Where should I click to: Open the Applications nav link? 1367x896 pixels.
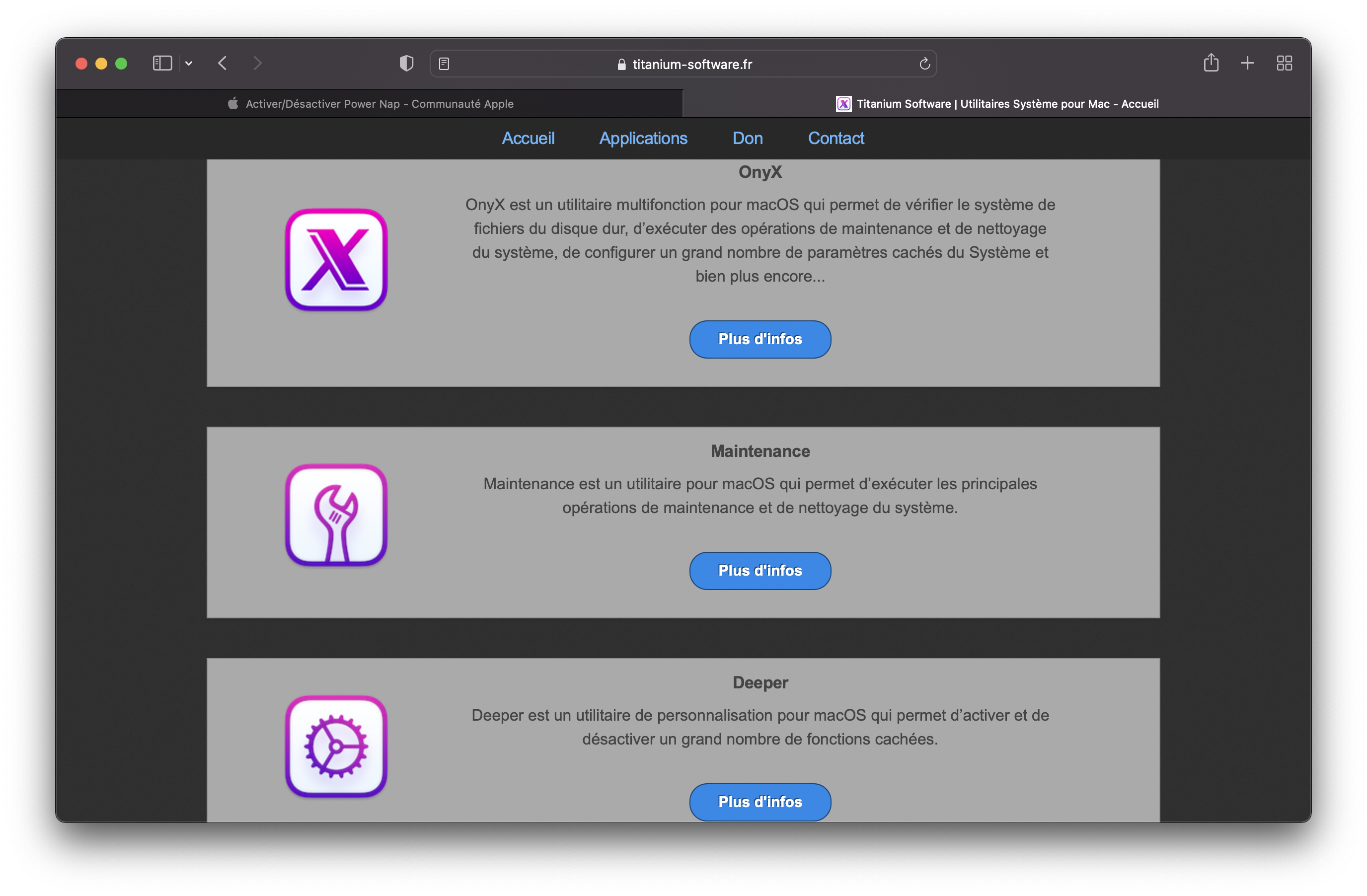[643, 139]
